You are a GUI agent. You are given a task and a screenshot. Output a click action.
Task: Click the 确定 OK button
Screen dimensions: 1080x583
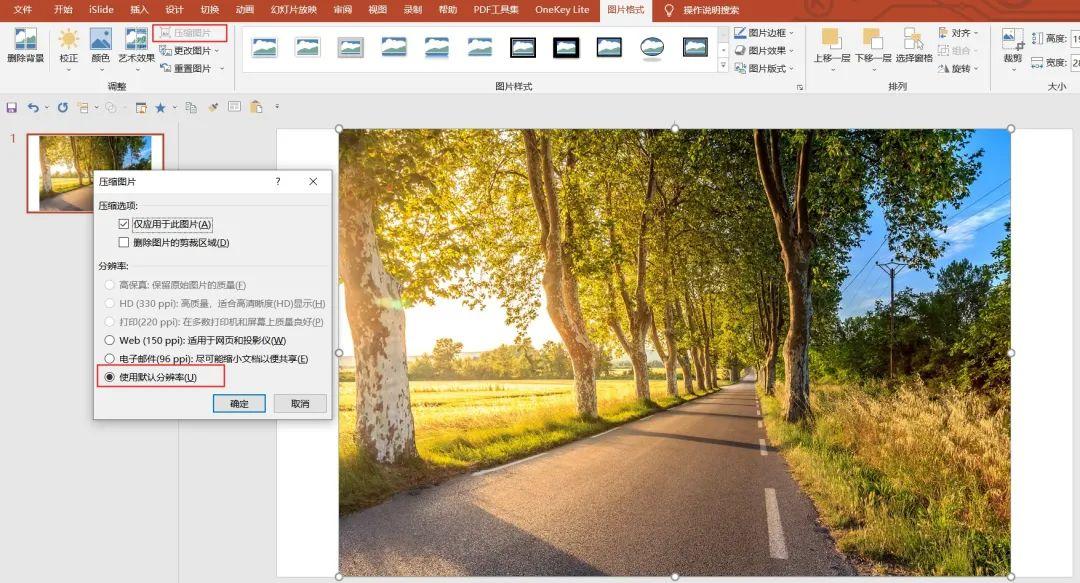coord(239,404)
